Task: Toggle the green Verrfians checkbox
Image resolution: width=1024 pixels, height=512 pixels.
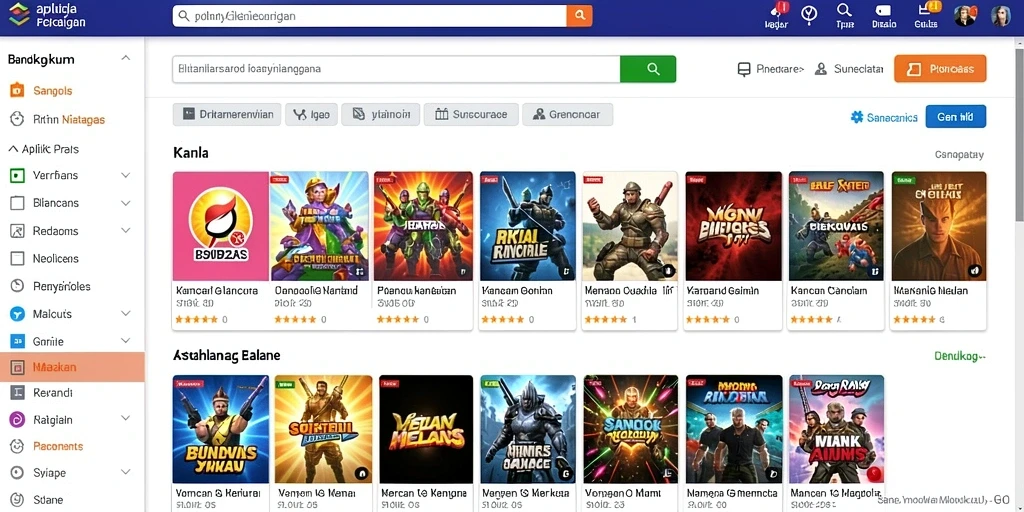Action: pyautogui.click(x=18, y=176)
